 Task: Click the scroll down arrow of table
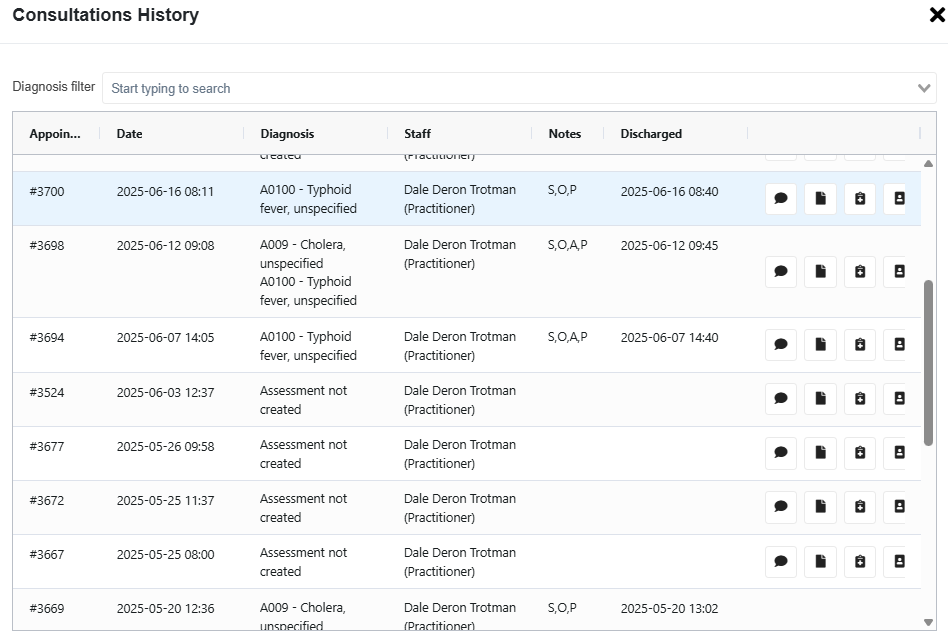[928, 623]
